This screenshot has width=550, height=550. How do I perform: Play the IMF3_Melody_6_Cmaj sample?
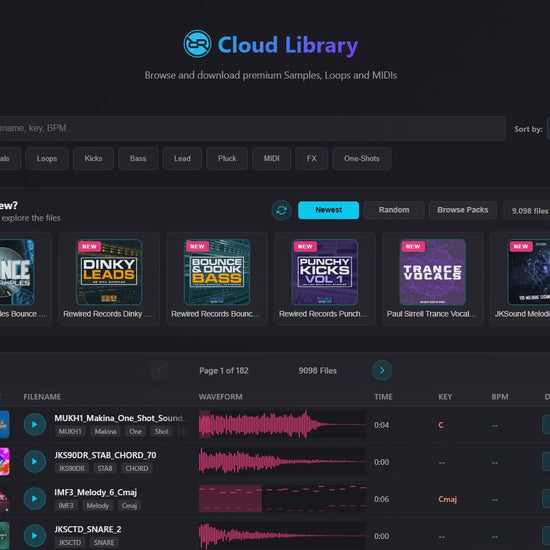[35, 498]
